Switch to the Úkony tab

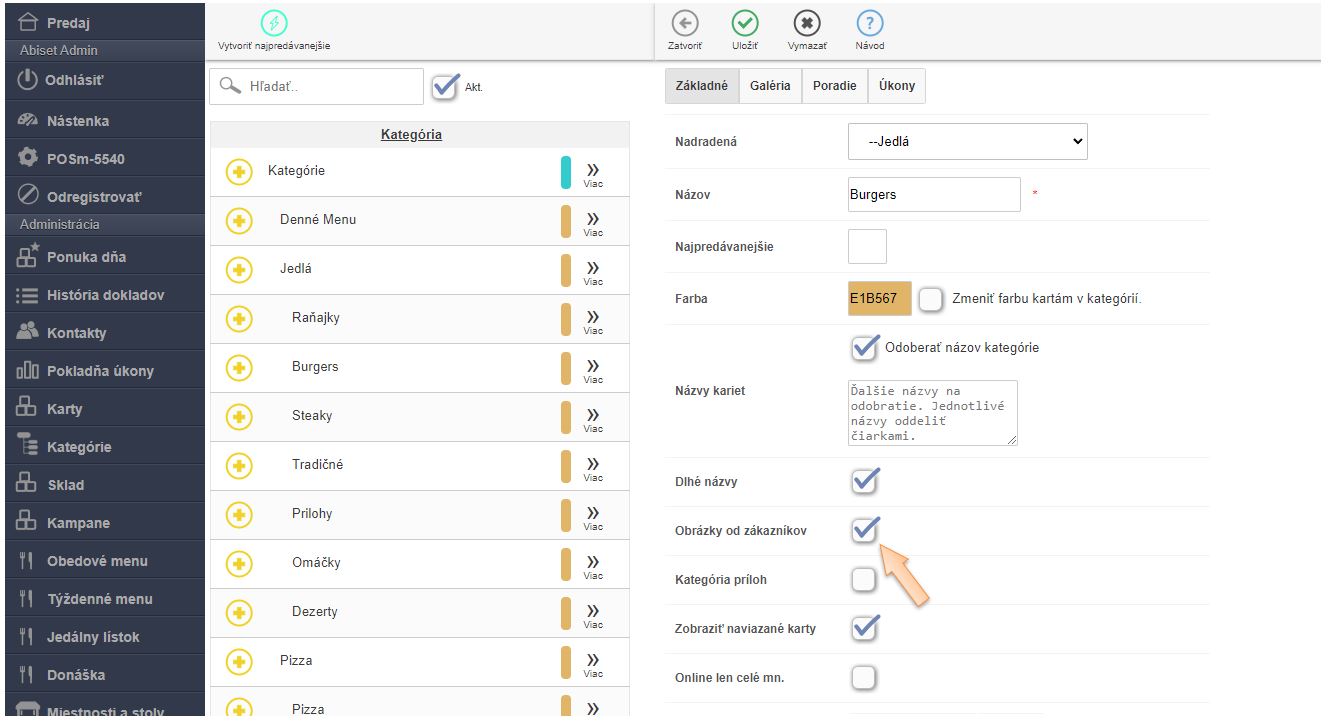896,86
